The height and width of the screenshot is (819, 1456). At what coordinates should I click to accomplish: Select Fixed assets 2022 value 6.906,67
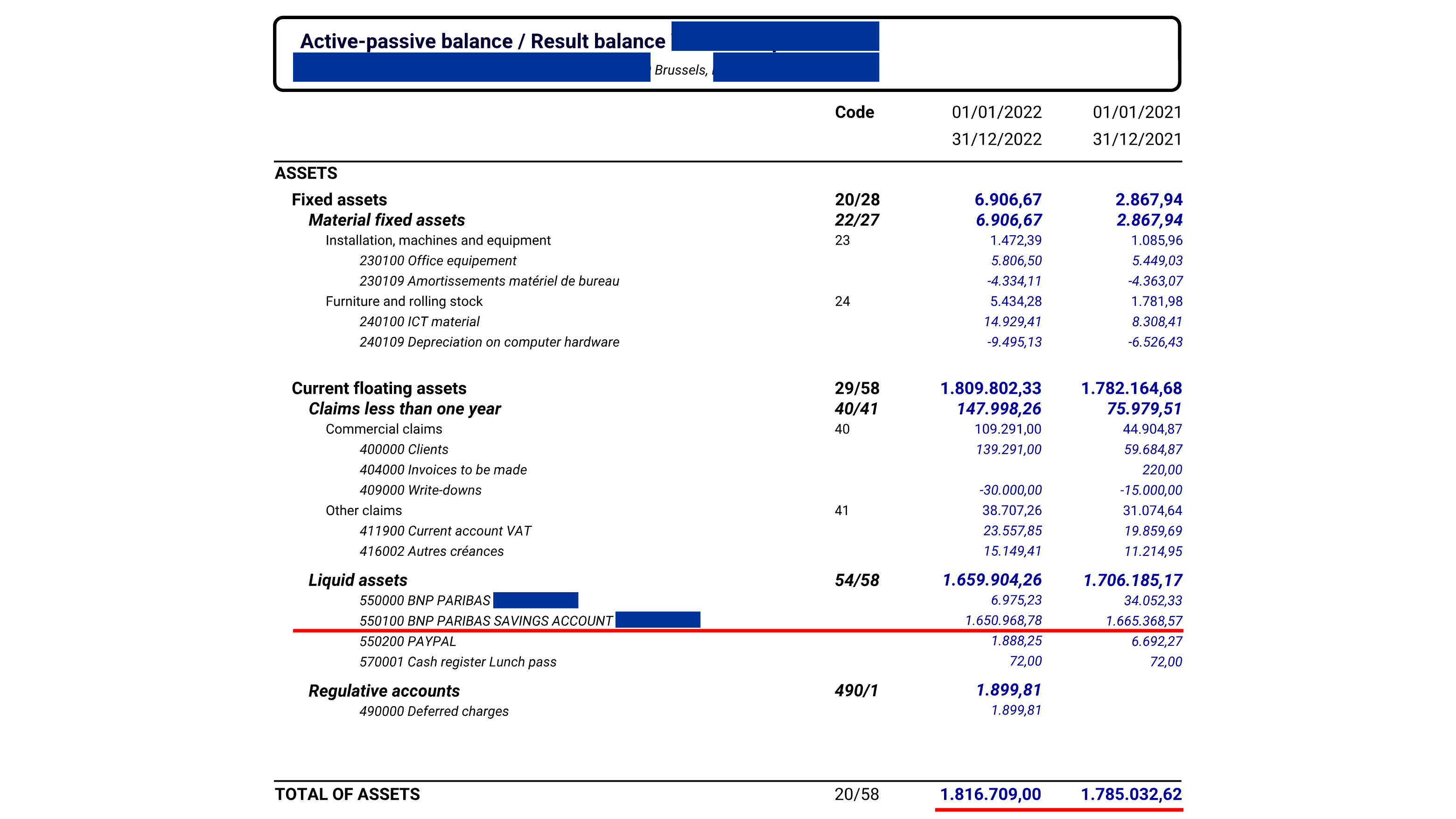pyautogui.click(x=1008, y=200)
